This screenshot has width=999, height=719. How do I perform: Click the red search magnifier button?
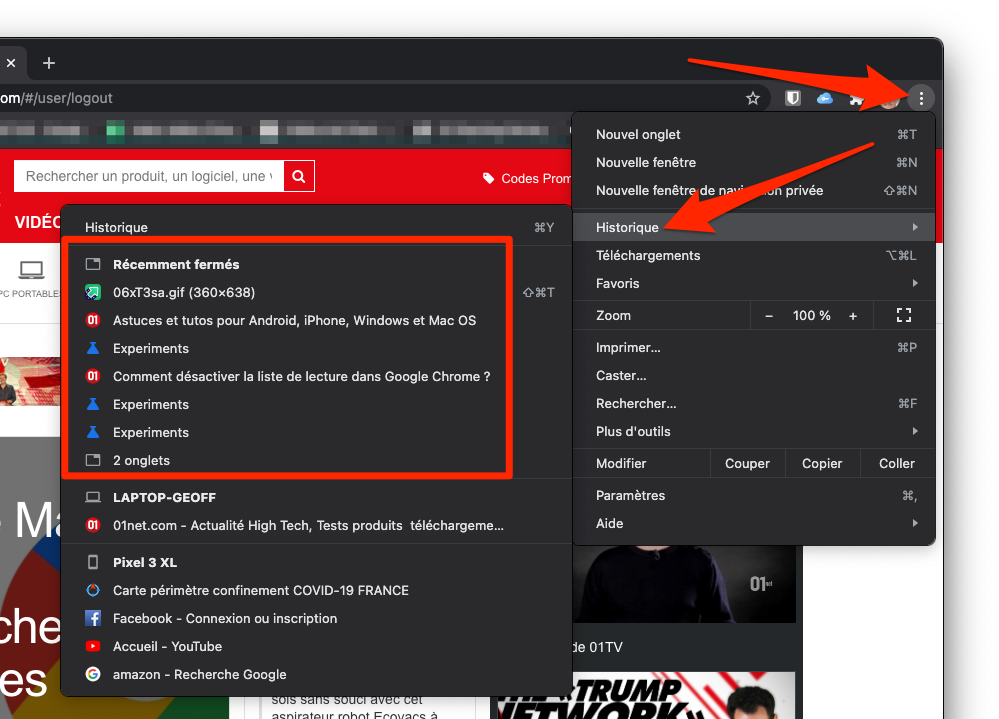(x=299, y=176)
